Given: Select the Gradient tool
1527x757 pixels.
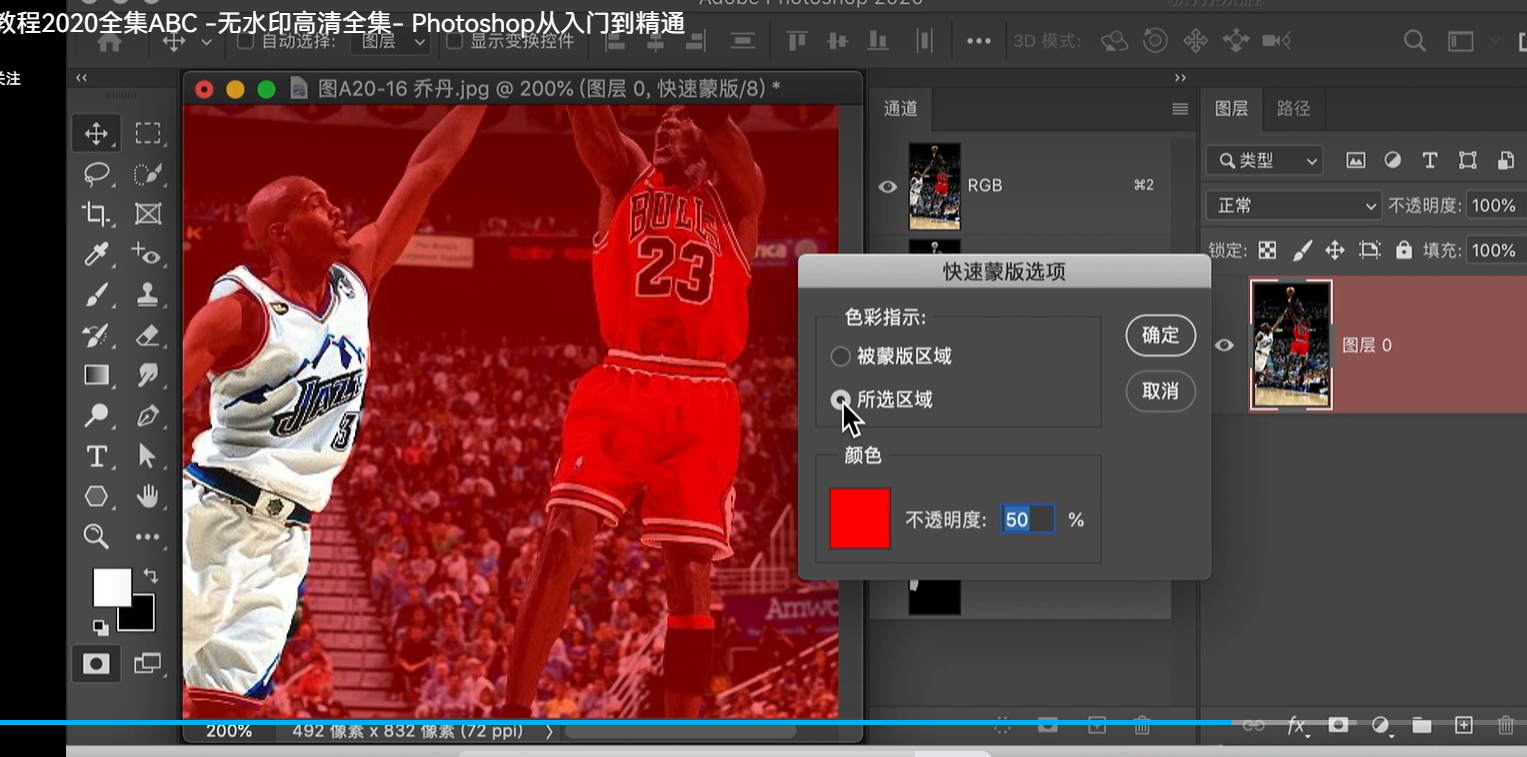Looking at the screenshot, I should [96, 375].
